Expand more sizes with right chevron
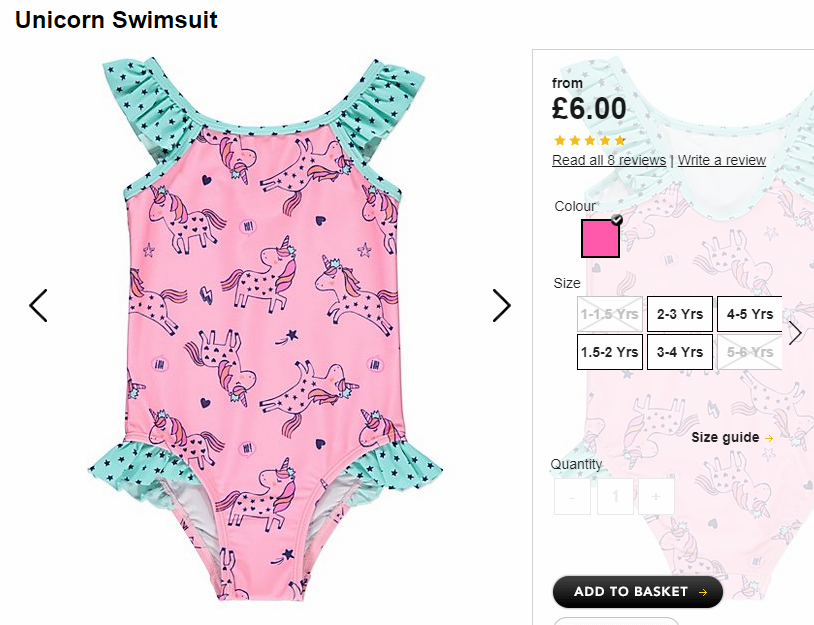Viewport: 814px width, 625px height. [795, 333]
